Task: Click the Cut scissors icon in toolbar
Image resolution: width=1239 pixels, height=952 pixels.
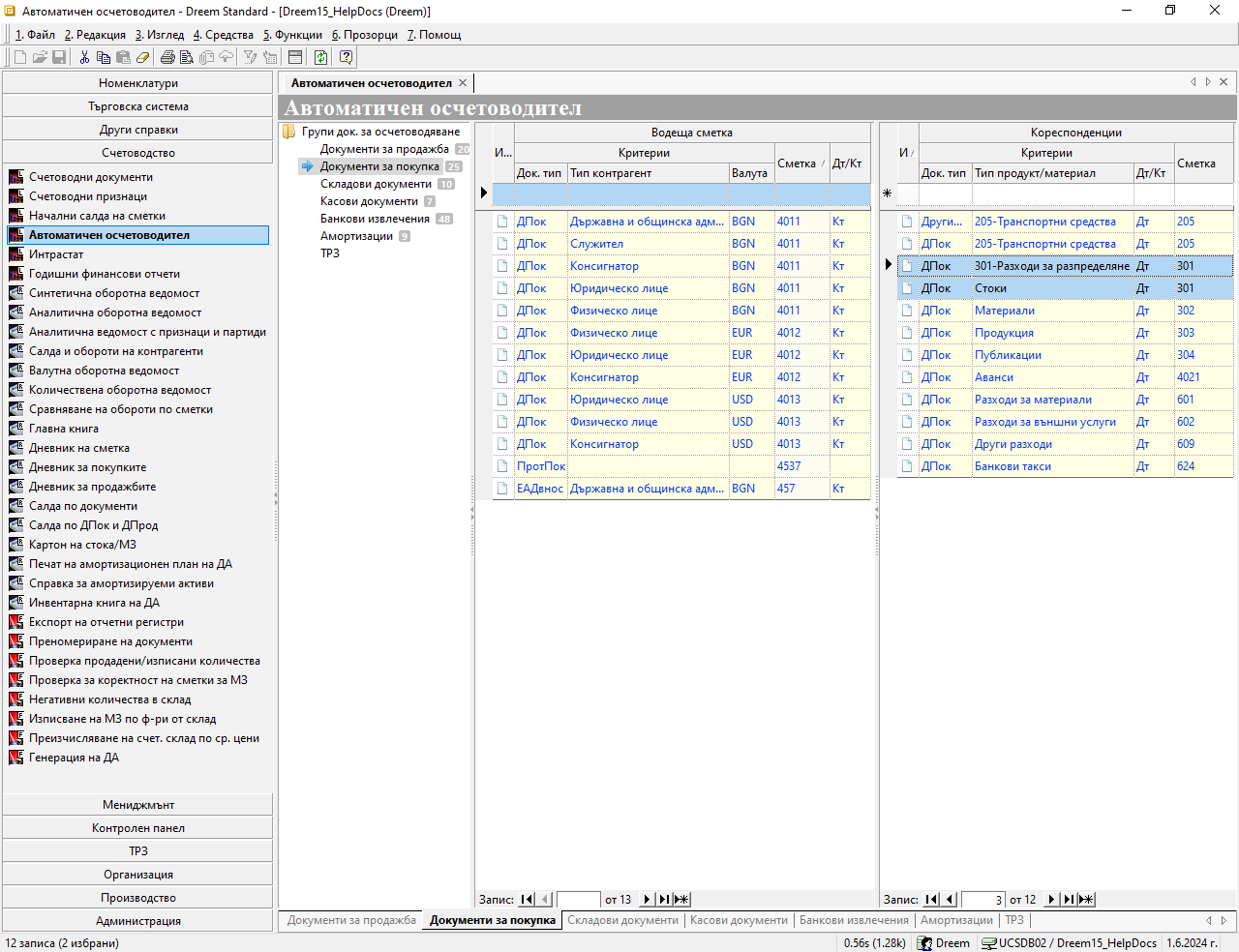Action: pos(84,57)
